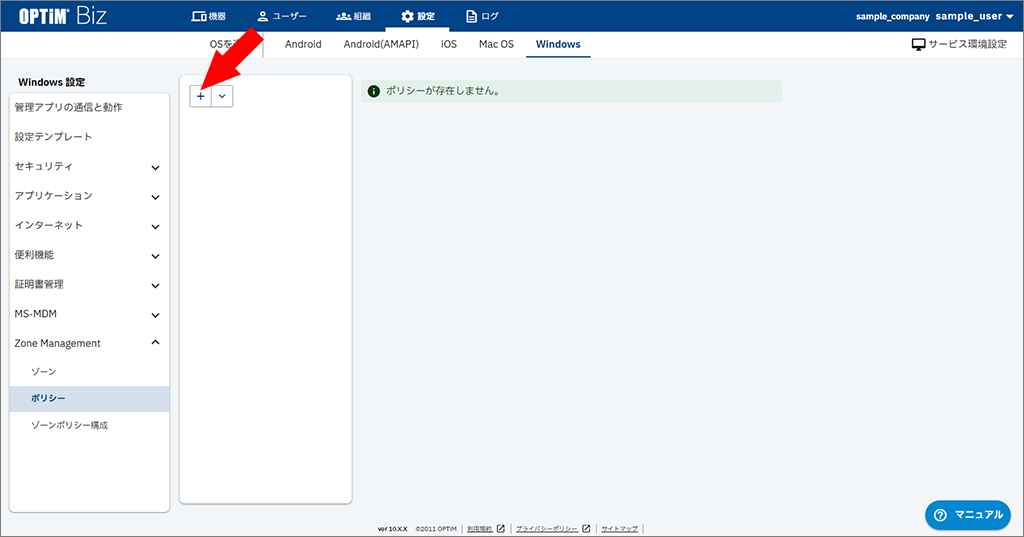Open the サイトマップ link
This screenshot has height=537, width=1024.
pos(619,529)
